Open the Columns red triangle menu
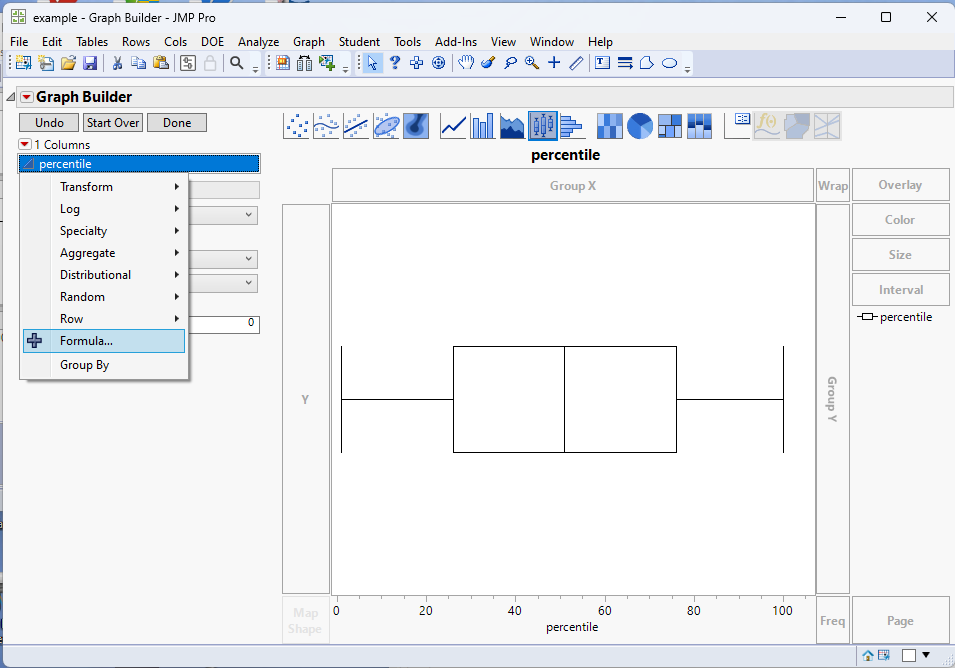 click(x=24, y=144)
